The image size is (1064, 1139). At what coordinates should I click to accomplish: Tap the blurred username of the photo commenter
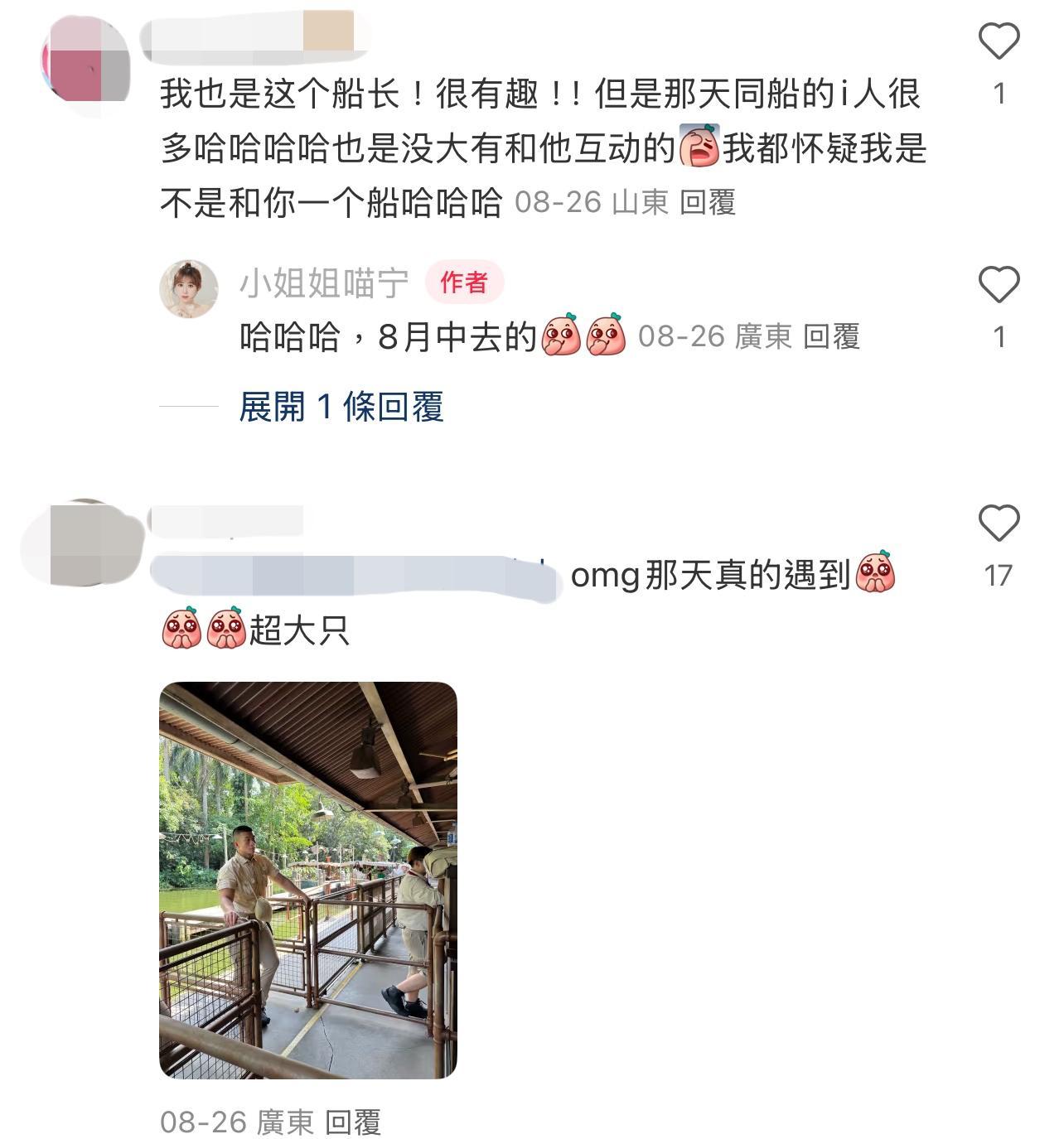click(x=226, y=519)
